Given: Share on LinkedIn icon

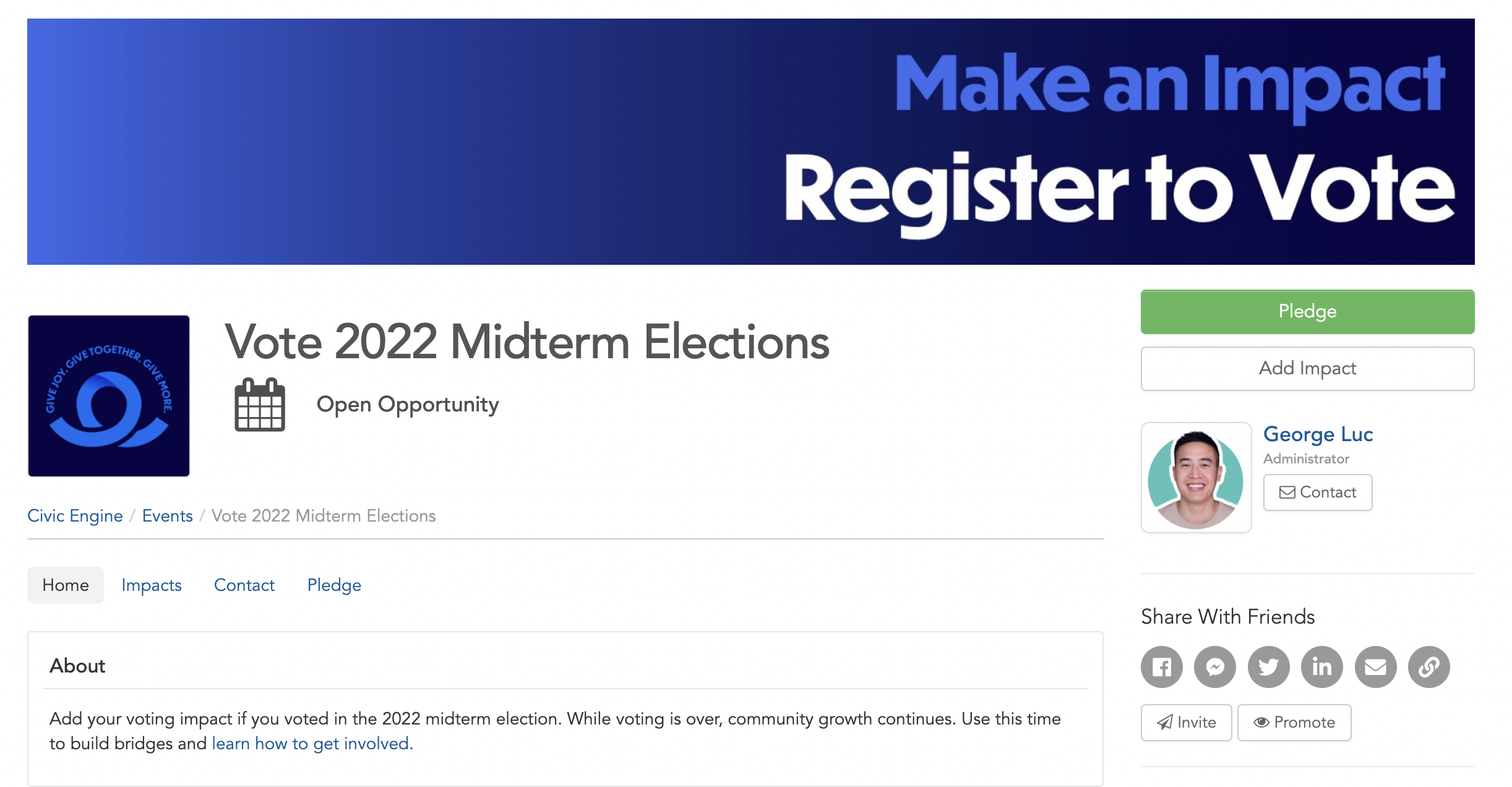Looking at the screenshot, I should 1322,667.
